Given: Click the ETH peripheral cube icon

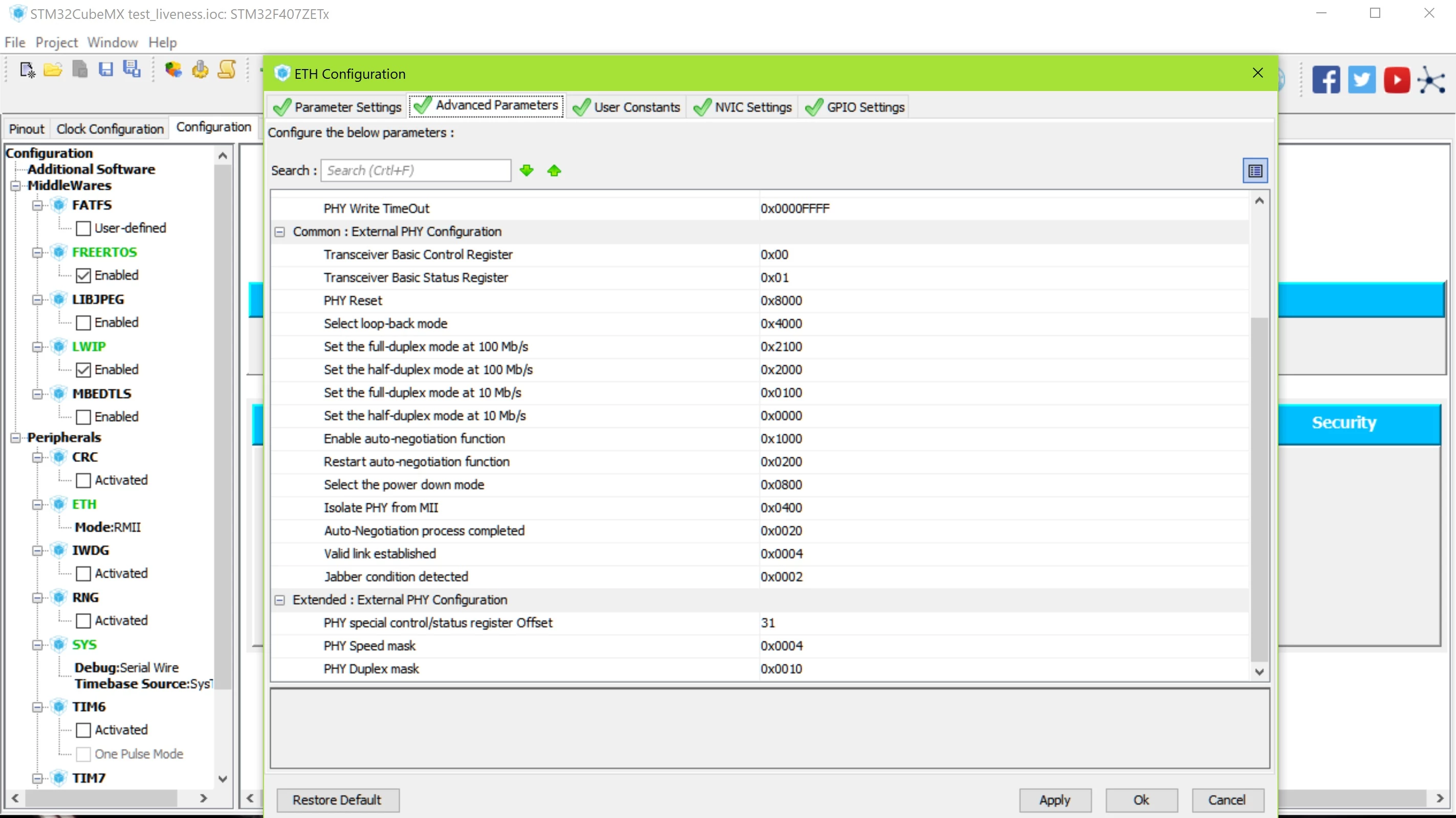Looking at the screenshot, I should (59, 504).
